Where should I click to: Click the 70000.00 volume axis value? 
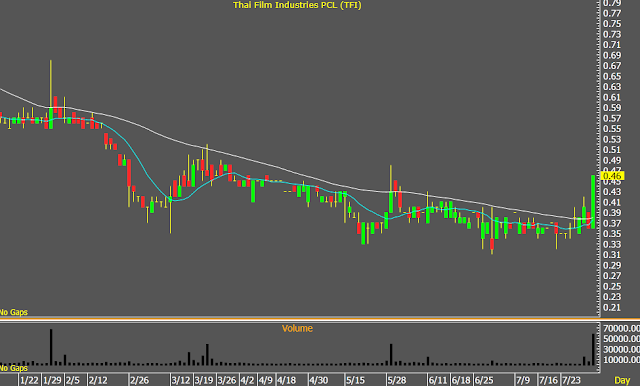pos(621,328)
